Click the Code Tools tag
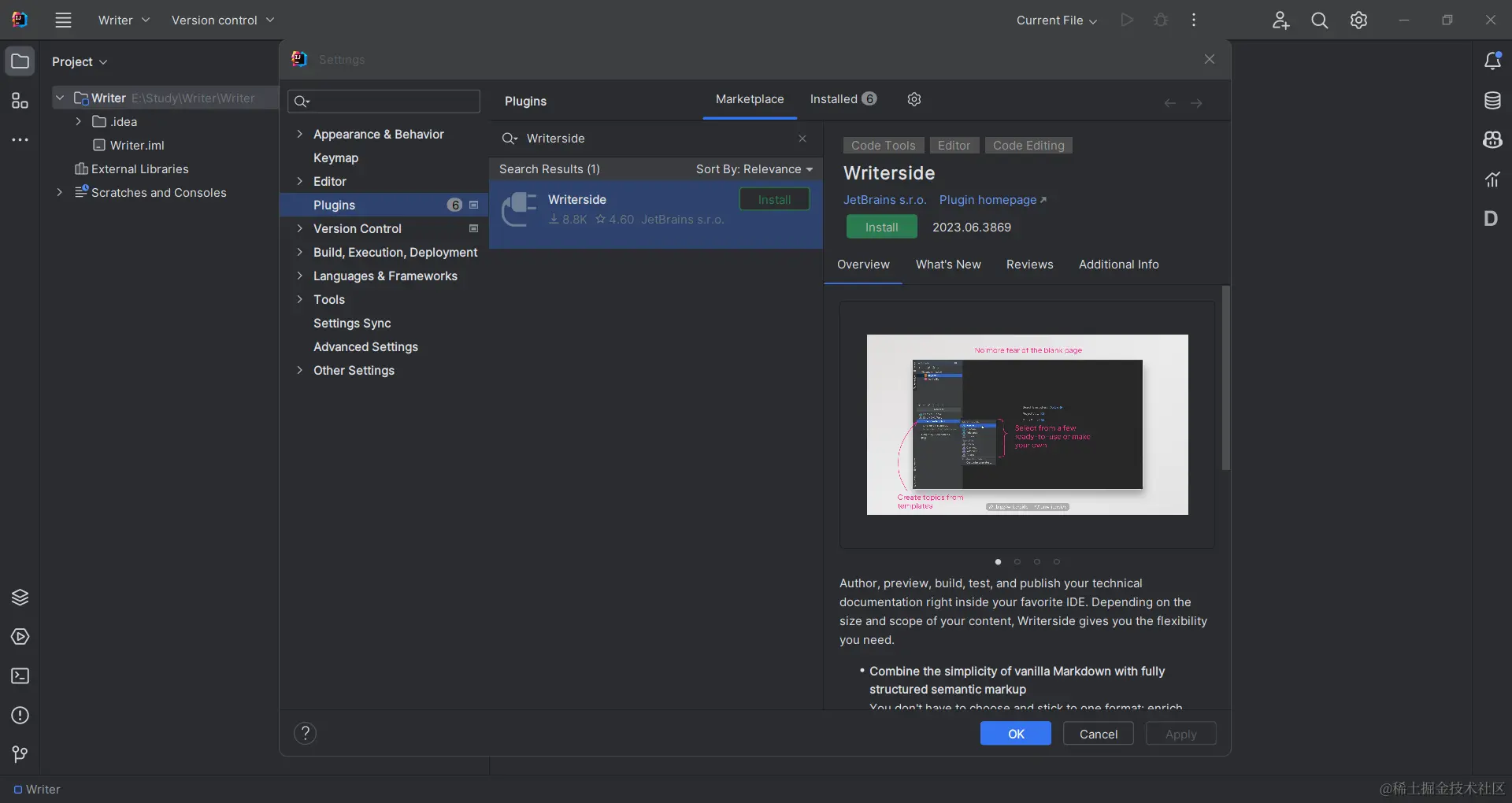This screenshot has width=1512, height=803. pos(884,146)
